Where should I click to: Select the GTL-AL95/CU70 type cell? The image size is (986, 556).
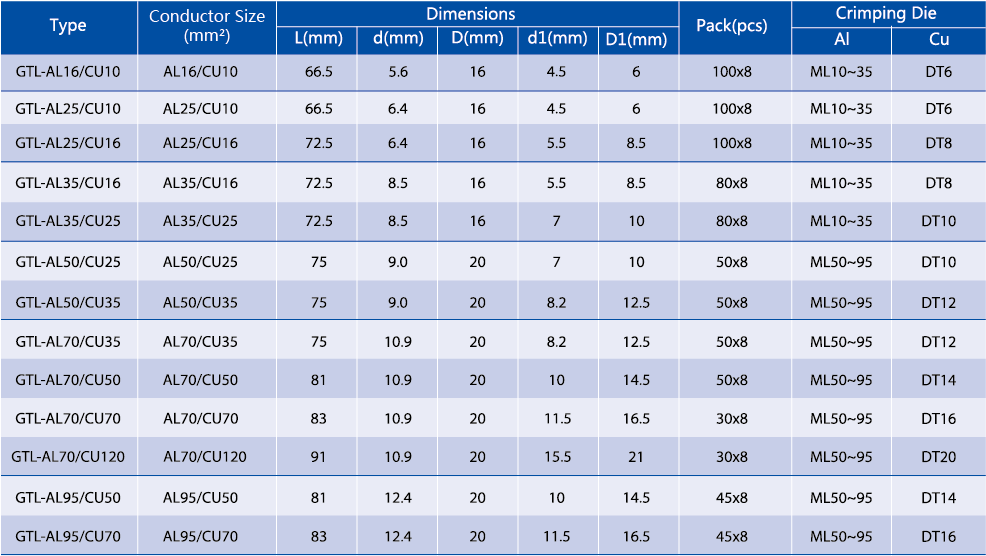point(68,537)
